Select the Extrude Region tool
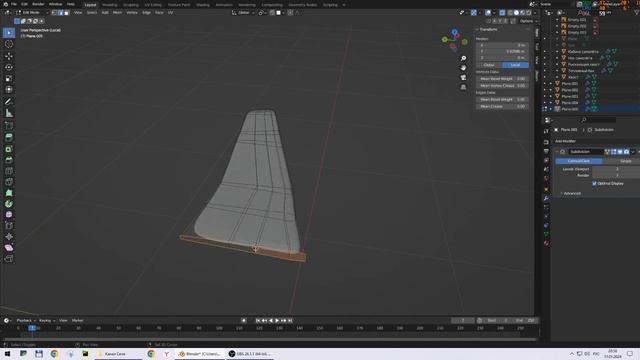 click(9, 138)
